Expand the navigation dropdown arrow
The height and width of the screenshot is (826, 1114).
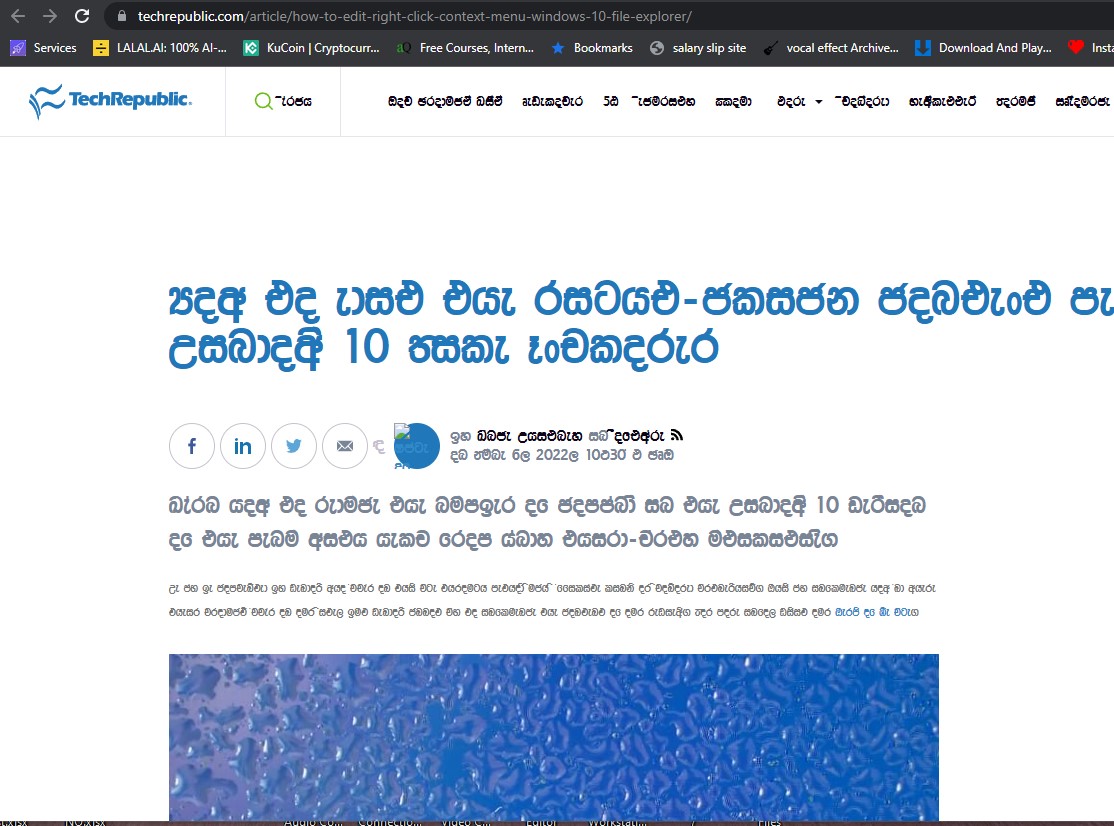click(818, 102)
